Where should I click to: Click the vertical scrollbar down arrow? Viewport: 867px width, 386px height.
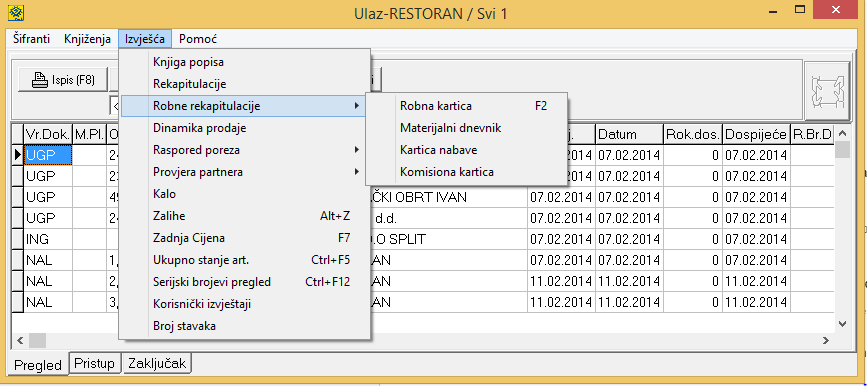842,324
